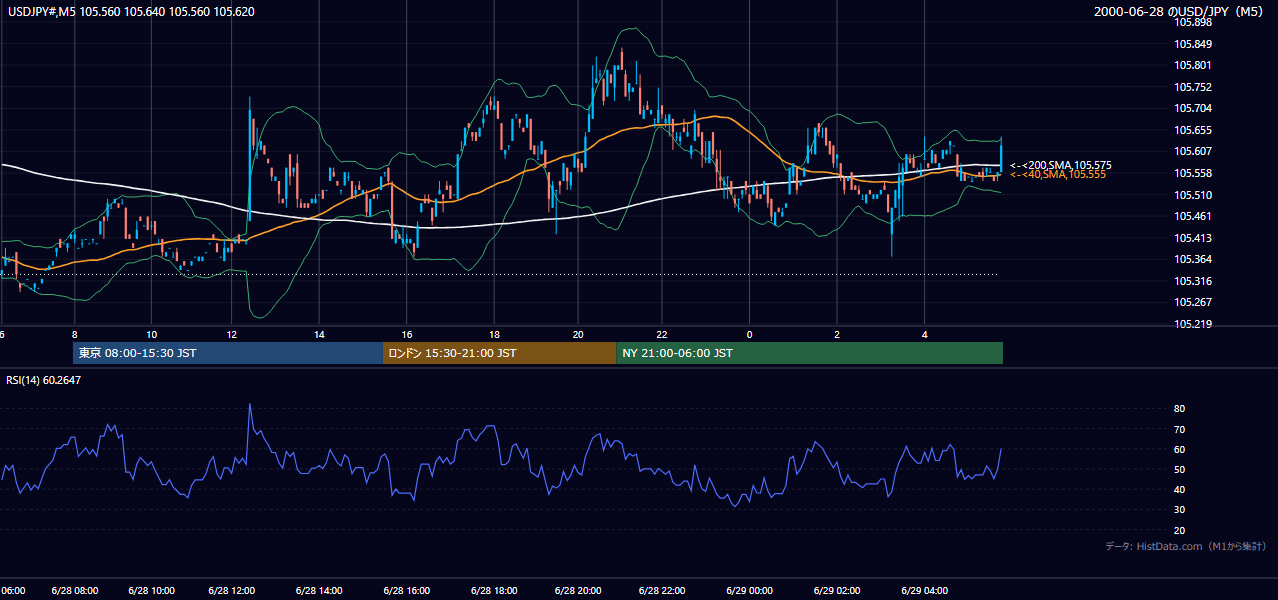Click hour marker 8 under the price chart
This screenshot has width=1278, height=600.
pyautogui.click(x=75, y=335)
